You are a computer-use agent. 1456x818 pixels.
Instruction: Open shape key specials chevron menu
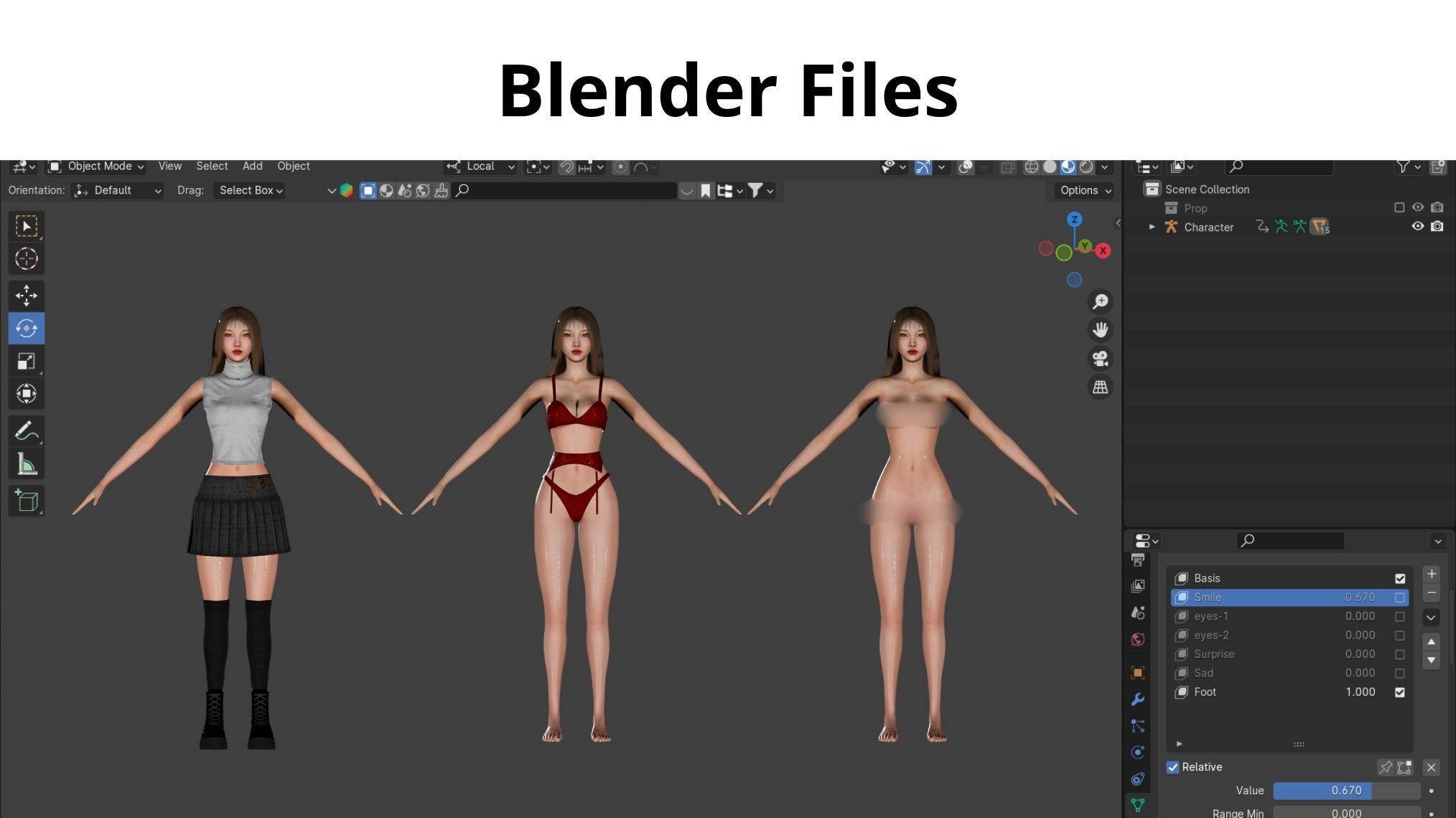coord(1431,617)
